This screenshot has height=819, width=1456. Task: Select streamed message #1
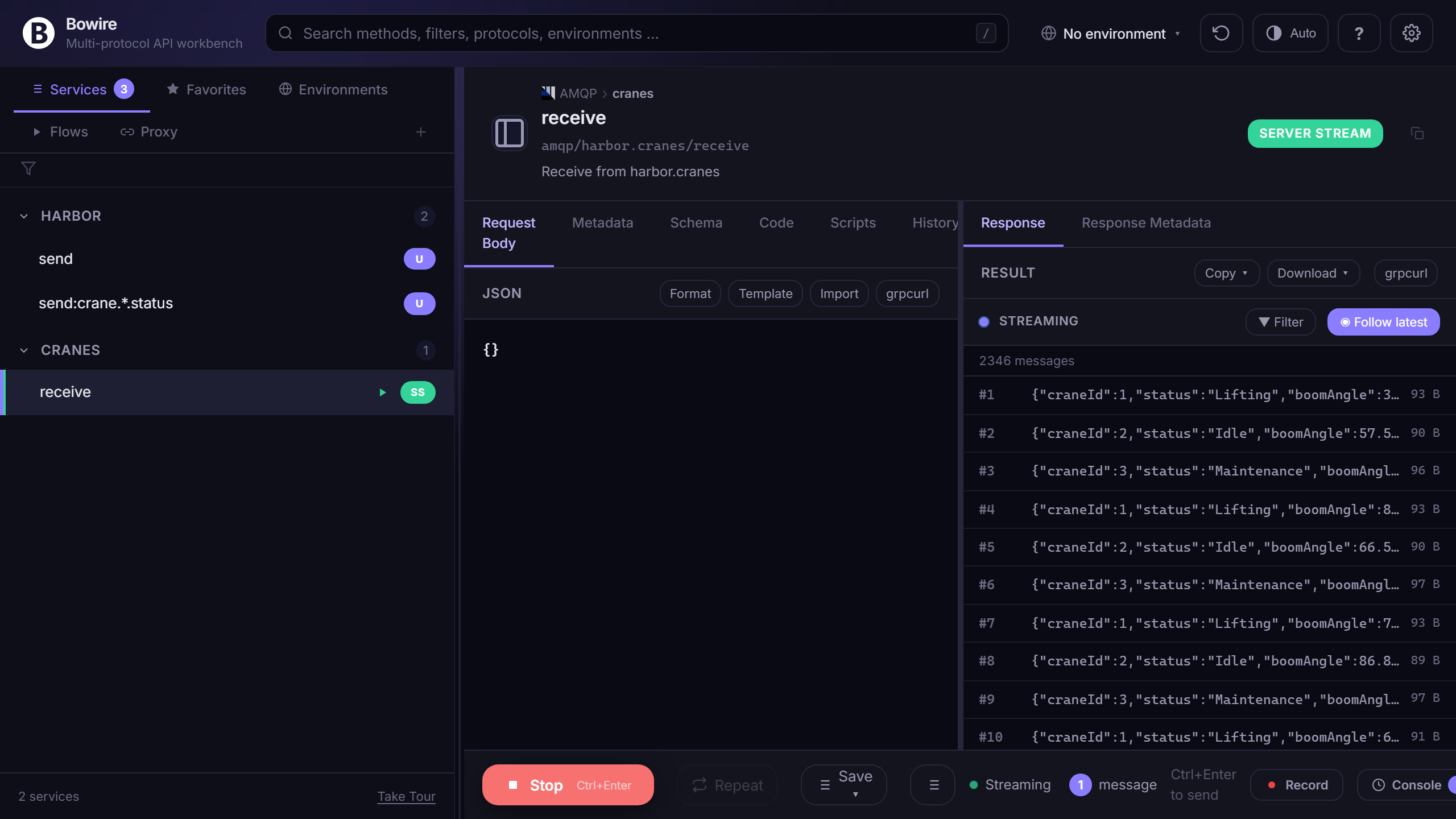(x=1209, y=395)
